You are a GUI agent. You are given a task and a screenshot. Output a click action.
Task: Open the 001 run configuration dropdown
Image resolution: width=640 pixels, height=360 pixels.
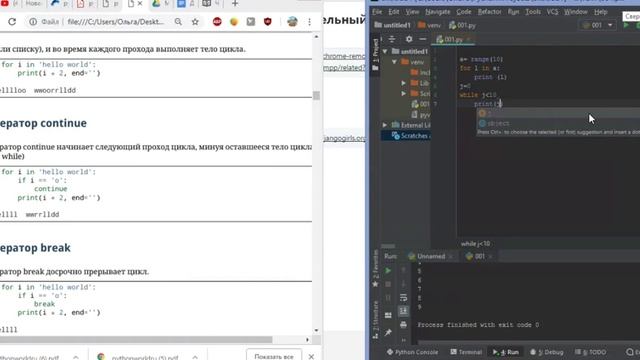tap(597, 25)
